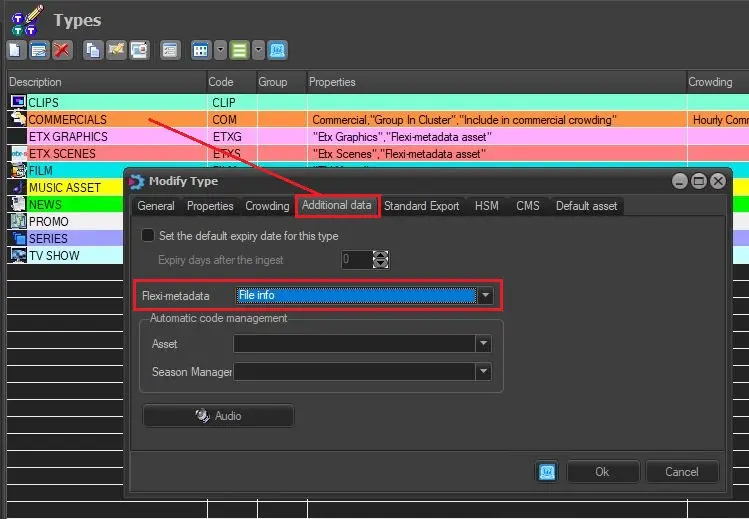The width and height of the screenshot is (749, 519).
Task: Click the last blue icon in the Types toolbar
Action: click(277, 49)
